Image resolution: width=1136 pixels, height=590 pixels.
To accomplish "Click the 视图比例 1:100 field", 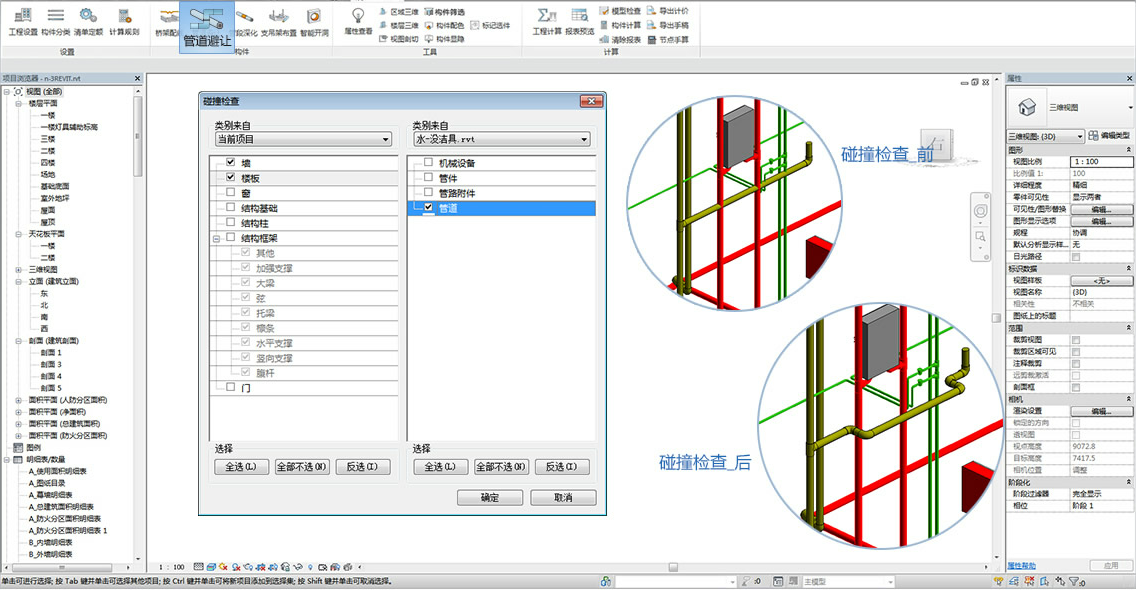I will click(1100, 161).
